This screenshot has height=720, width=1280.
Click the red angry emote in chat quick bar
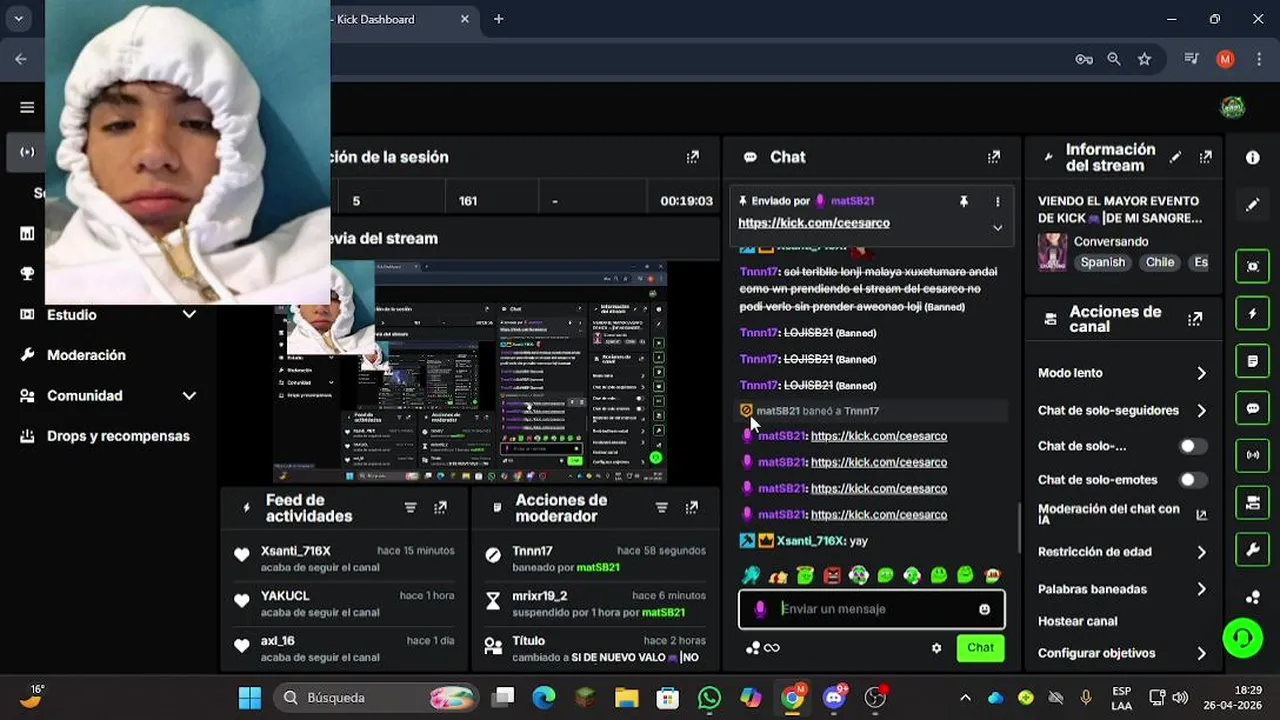[x=832, y=575]
